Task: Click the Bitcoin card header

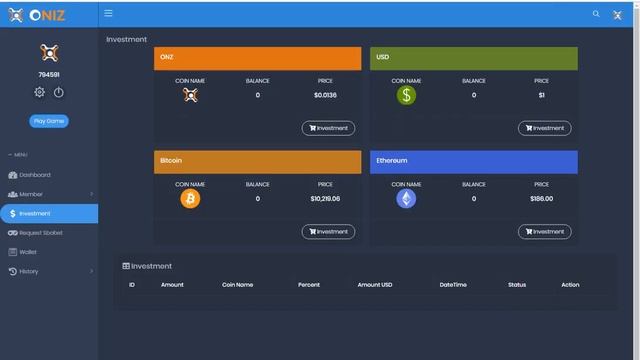Action: tap(258, 162)
